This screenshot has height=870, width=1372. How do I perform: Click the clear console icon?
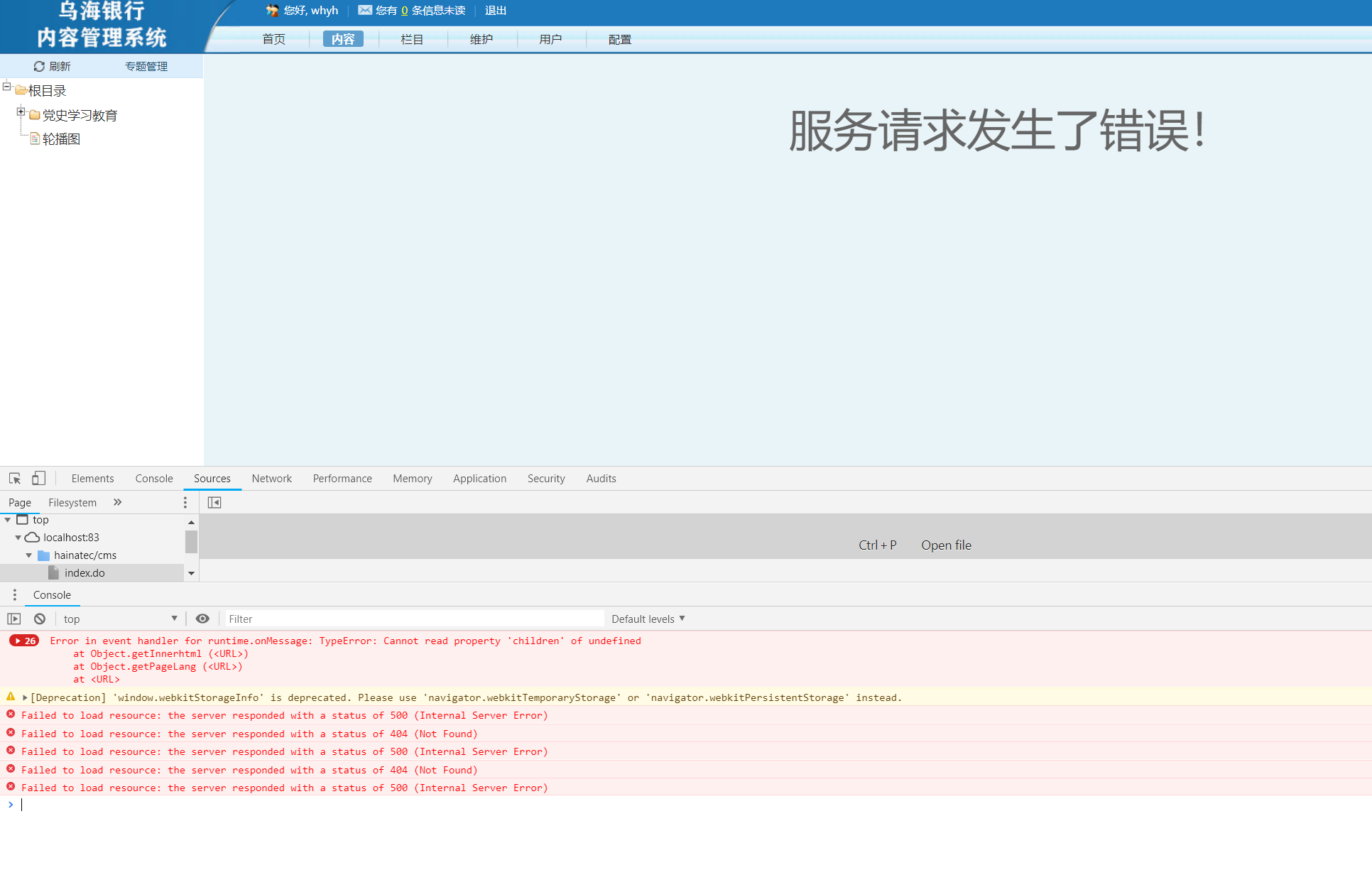tap(40, 619)
